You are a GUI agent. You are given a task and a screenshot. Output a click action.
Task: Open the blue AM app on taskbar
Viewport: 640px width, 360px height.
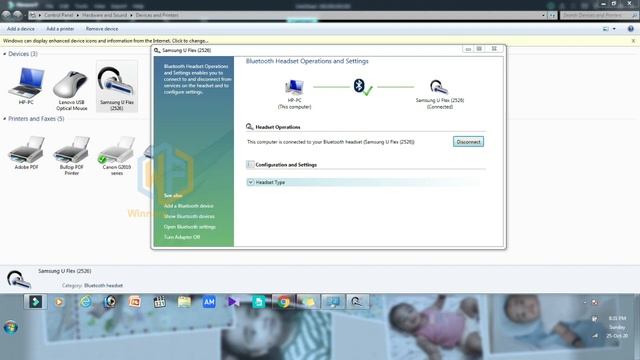tap(209, 302)
